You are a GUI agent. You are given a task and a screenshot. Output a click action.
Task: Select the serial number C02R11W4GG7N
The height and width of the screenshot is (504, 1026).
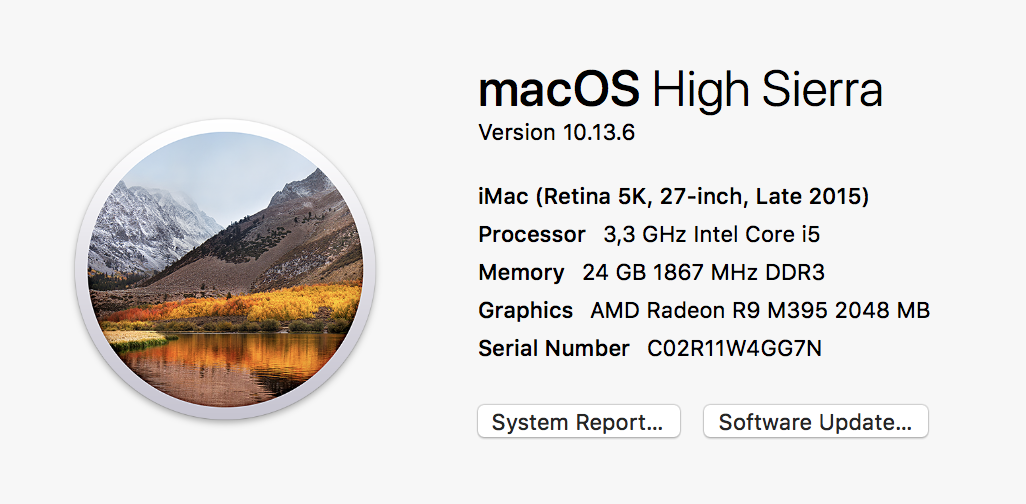735,349
